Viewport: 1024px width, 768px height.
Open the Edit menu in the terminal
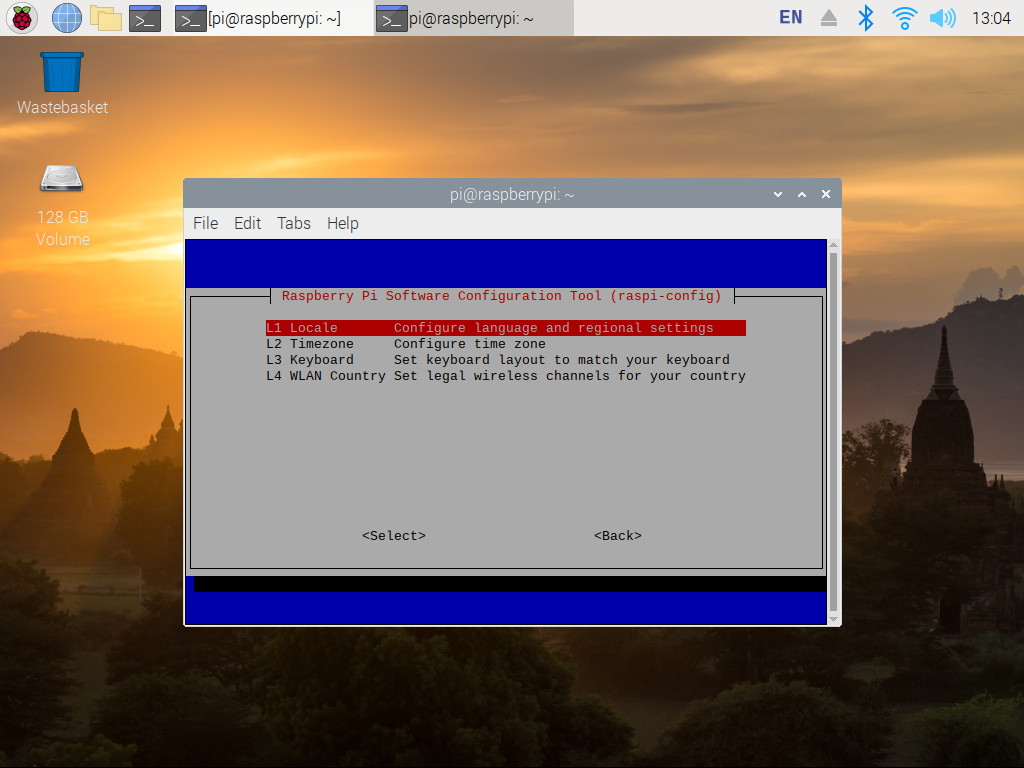click(248, 223)
